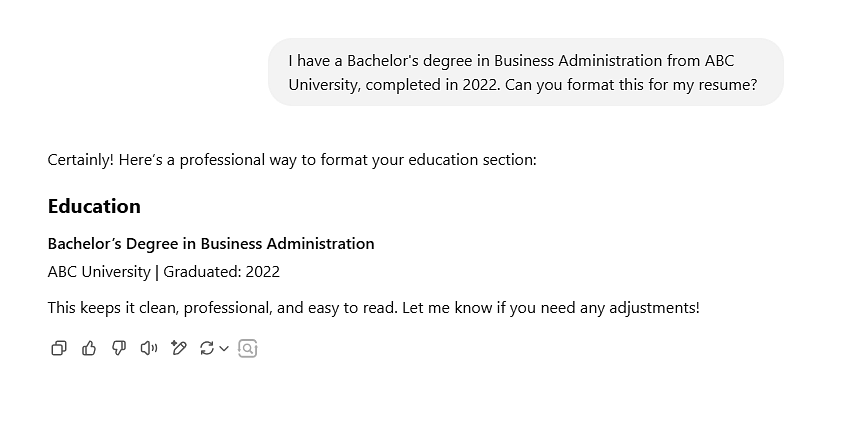Click the search sources magnifier icon
The image size is (841, 427).
coord(247,349)
